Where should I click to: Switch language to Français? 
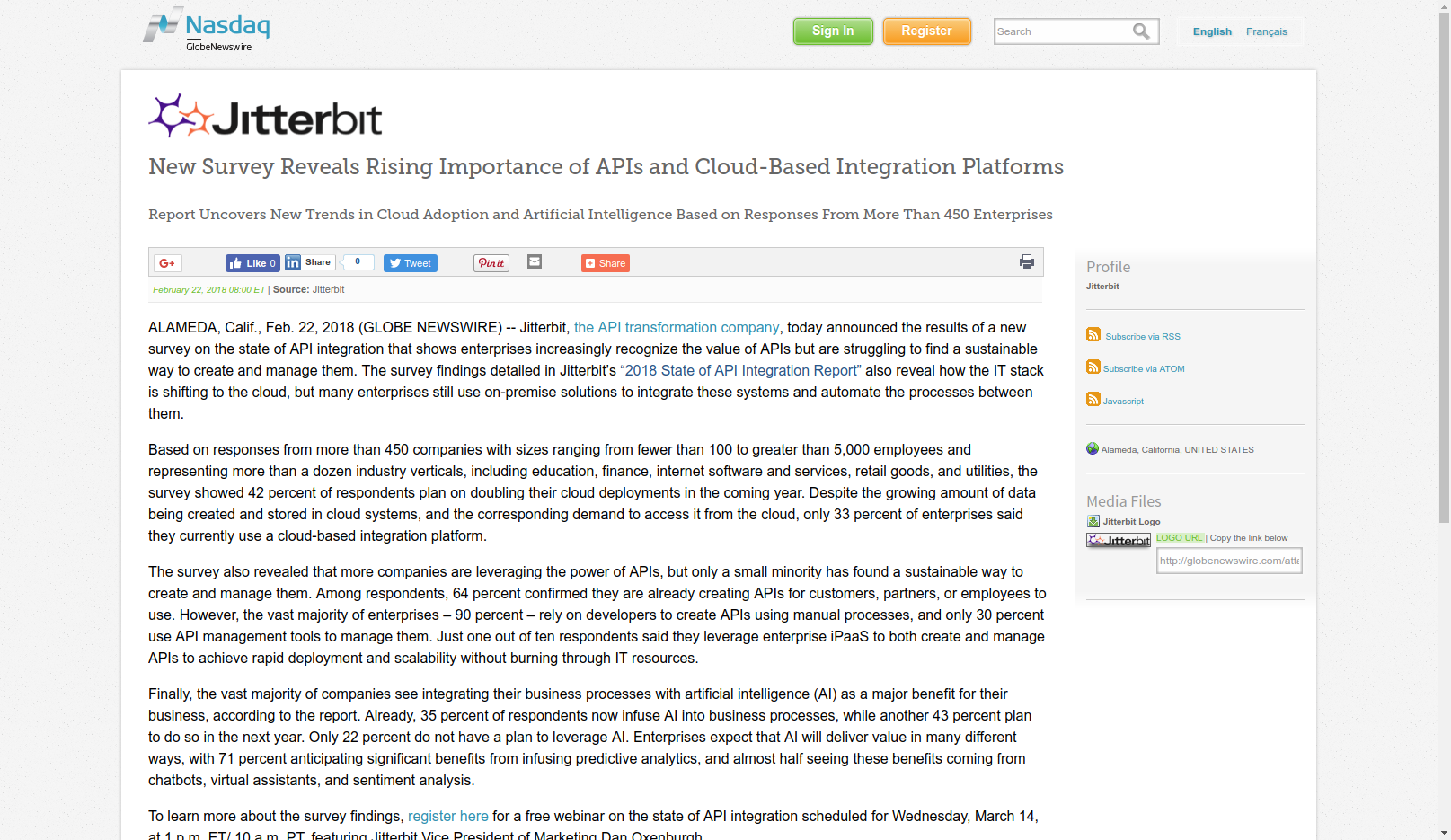coord(1267,31)
